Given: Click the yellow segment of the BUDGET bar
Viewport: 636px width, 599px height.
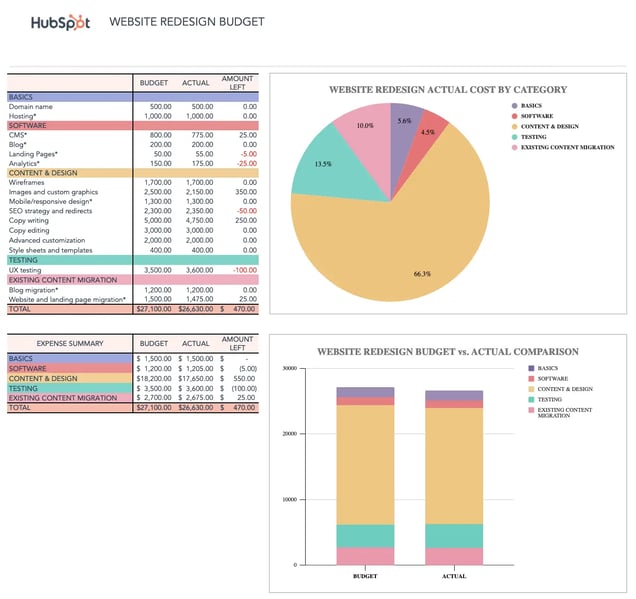Looking at the screenshot, I should coord(365,464).
